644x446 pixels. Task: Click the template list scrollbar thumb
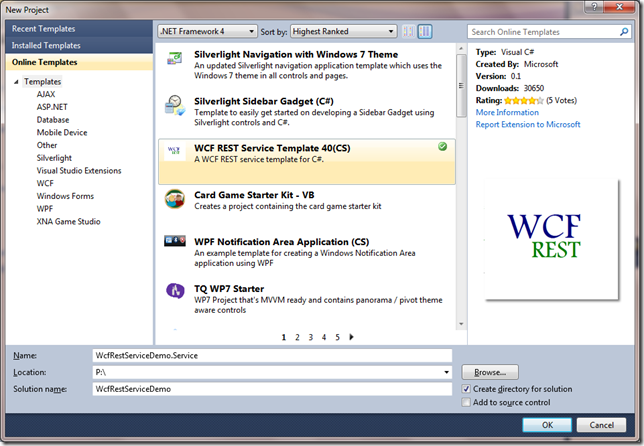[x=461, y=85]
